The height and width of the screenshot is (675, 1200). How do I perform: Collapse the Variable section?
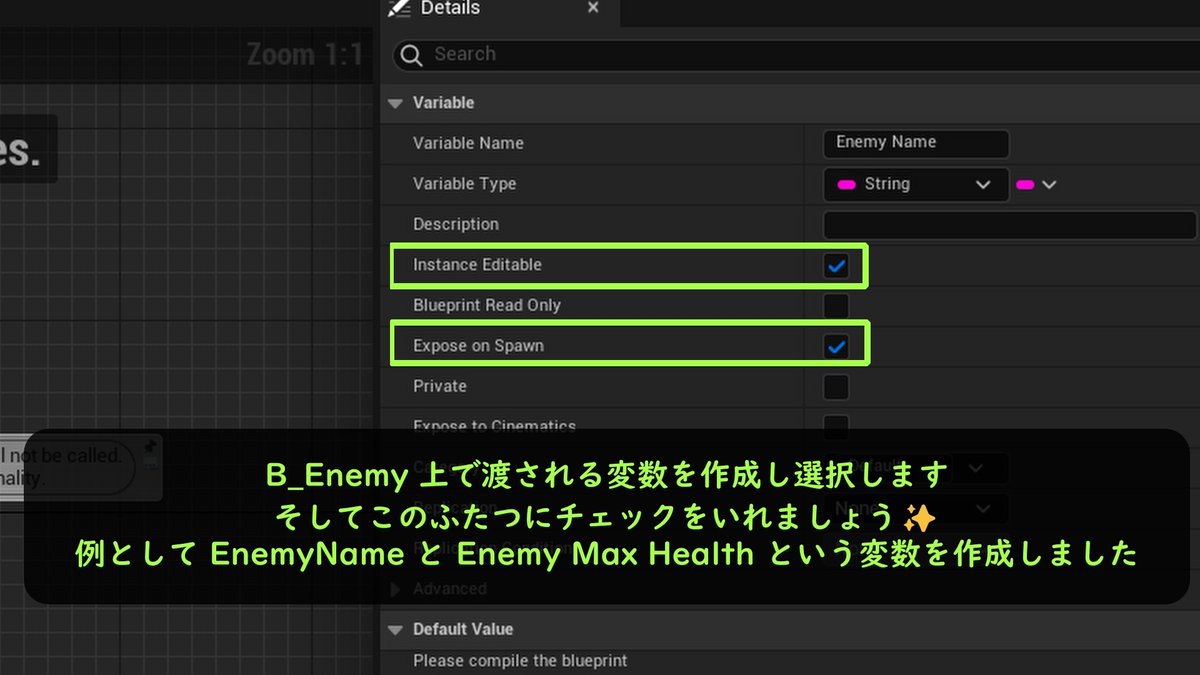point(395,102)
